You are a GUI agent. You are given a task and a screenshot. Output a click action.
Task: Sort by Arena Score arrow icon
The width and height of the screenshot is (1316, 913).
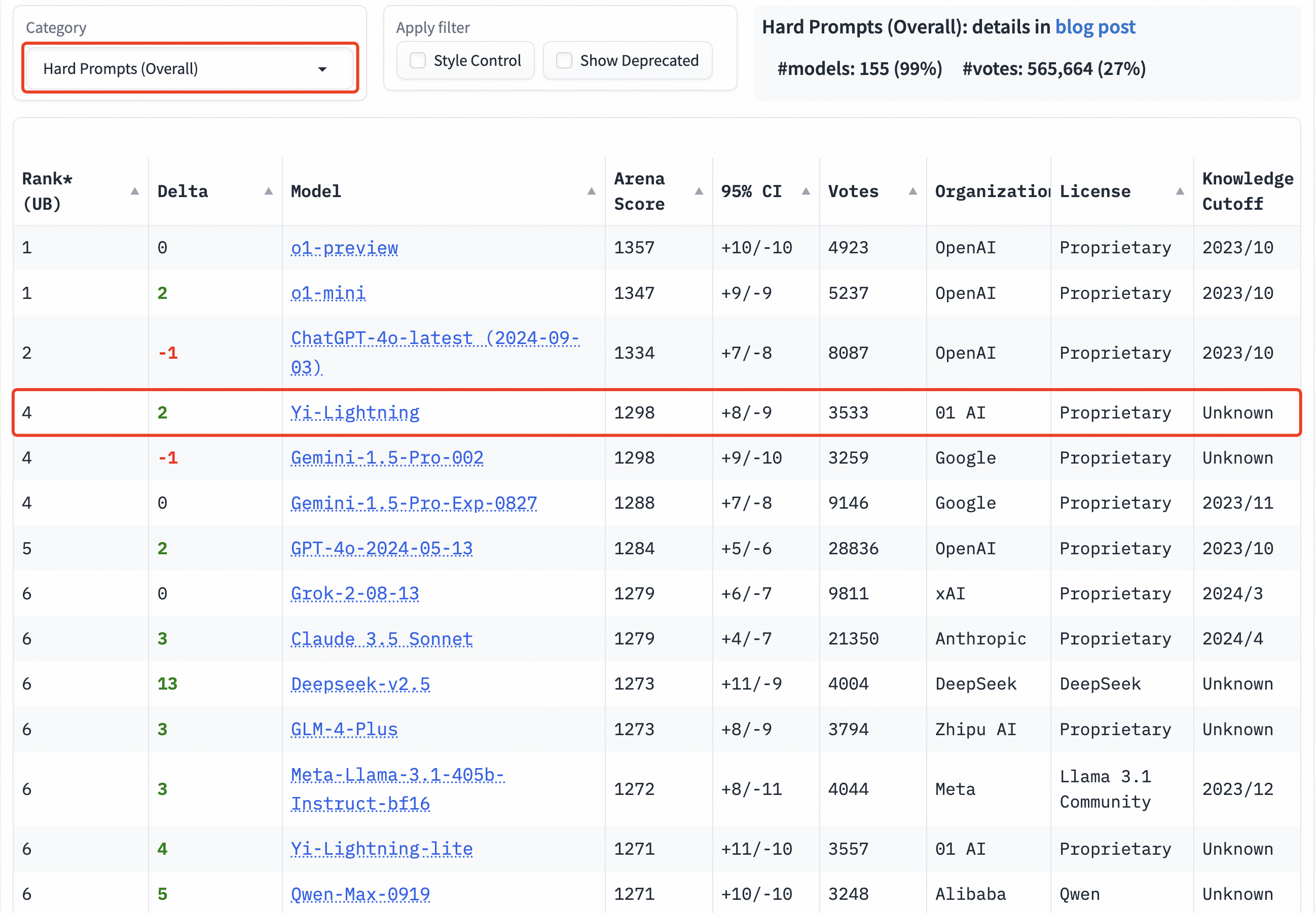pyautogui.click(x=699, y=192)
